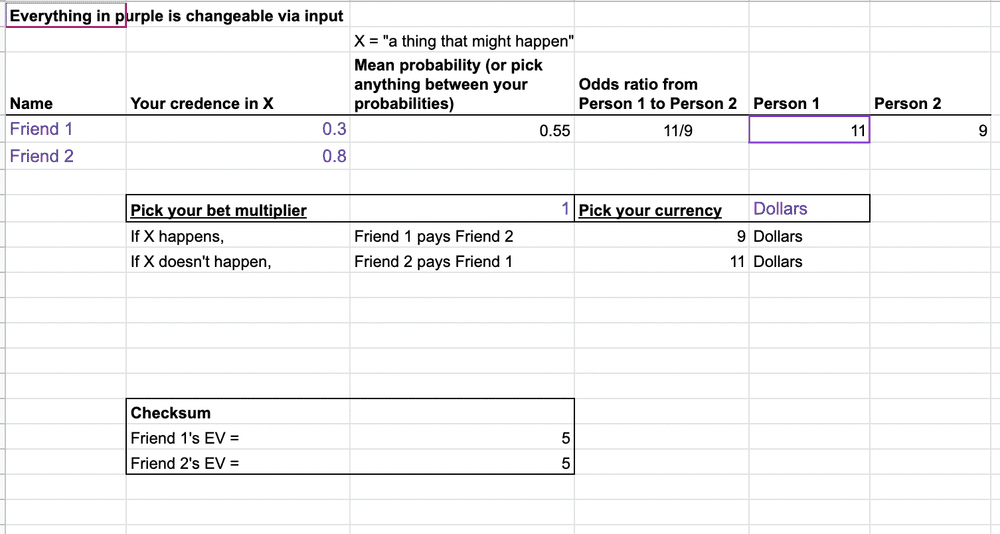
Task: Select the Friend 1 name cell
Action: (x=66, y=130)
